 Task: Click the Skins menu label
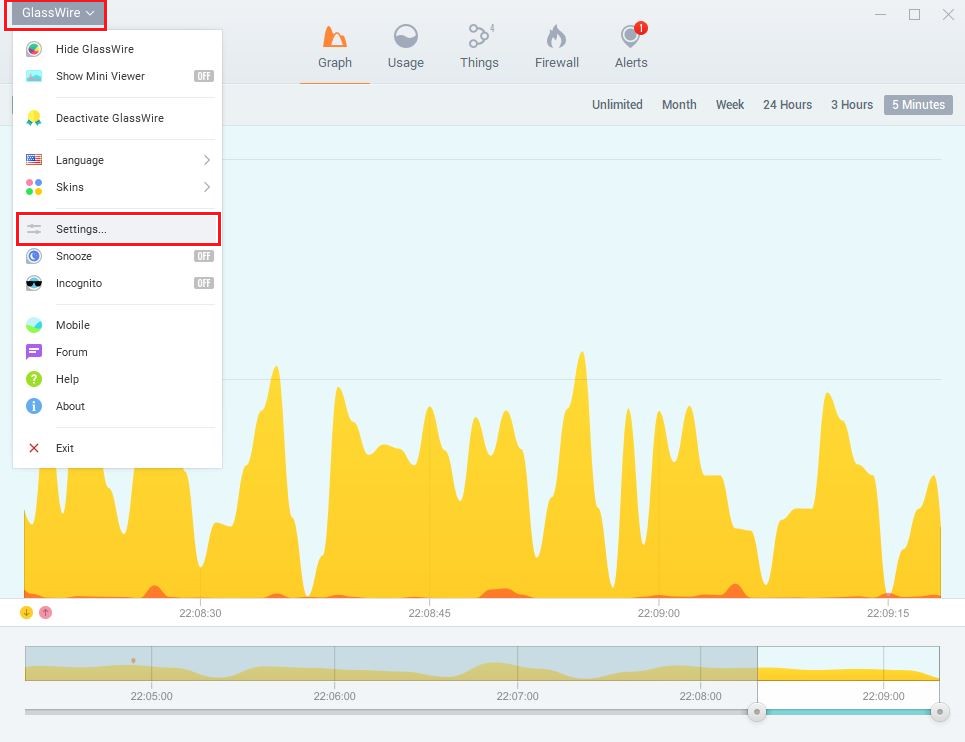70,187
